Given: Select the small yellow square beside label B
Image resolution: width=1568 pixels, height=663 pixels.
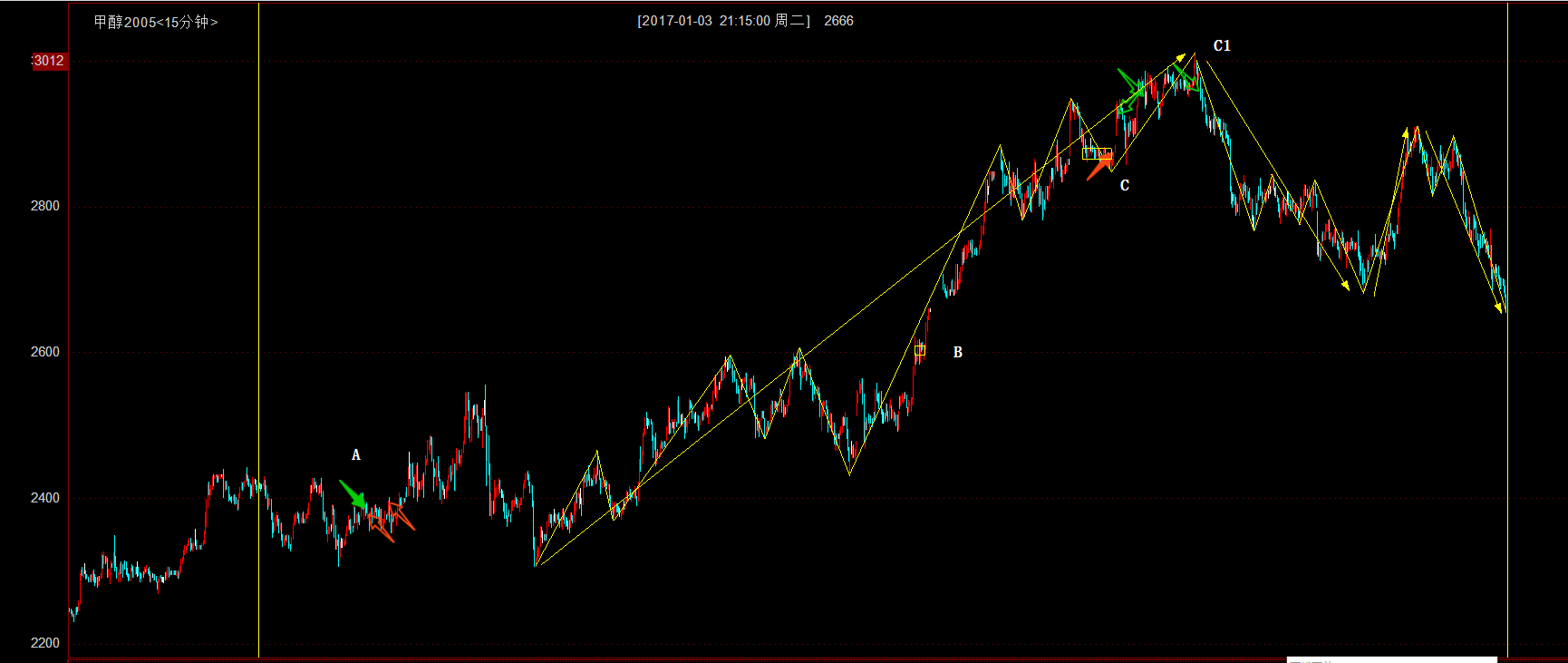Looking at the screenshot, I should coord(920,350).
